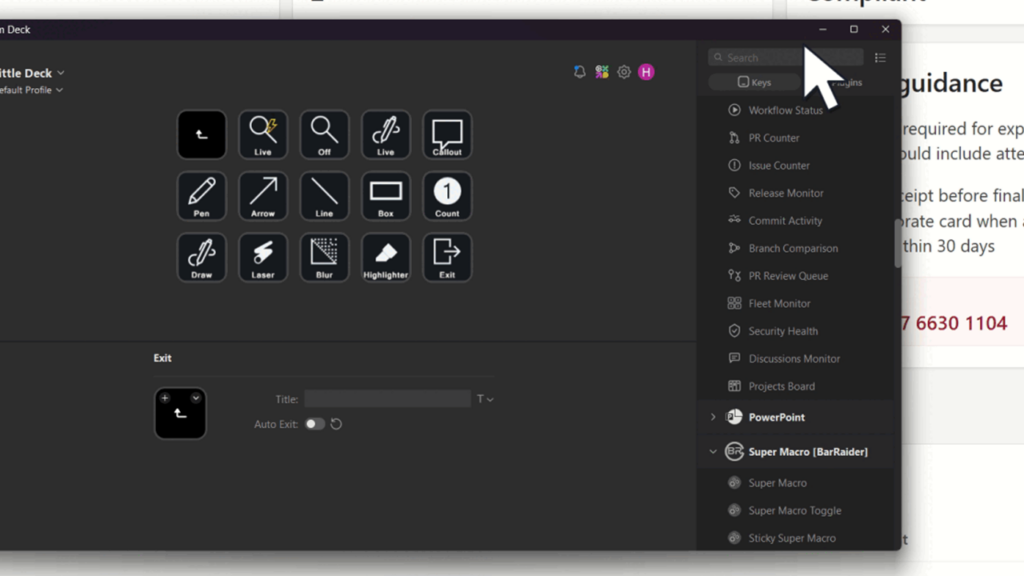The height and width of the screenshot is (576, 1024).
Task: Select the Discussions Monitor action
Action: click(x=795, y=359)
